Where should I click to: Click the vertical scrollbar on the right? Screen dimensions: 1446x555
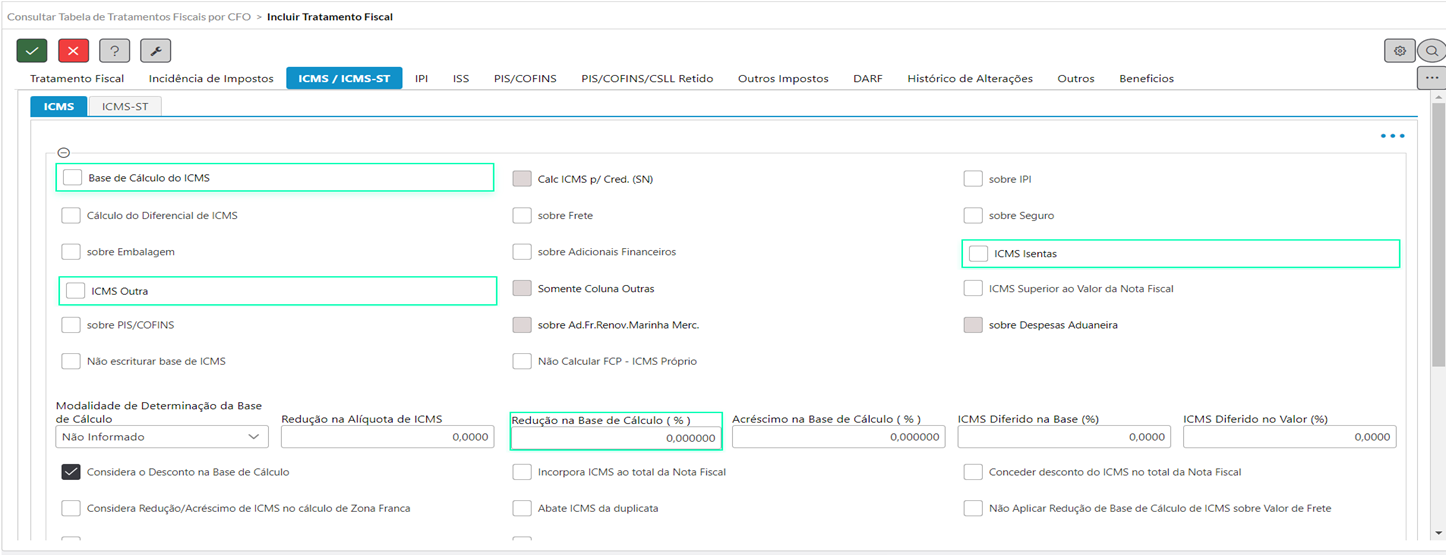[x=1438, y=300]
